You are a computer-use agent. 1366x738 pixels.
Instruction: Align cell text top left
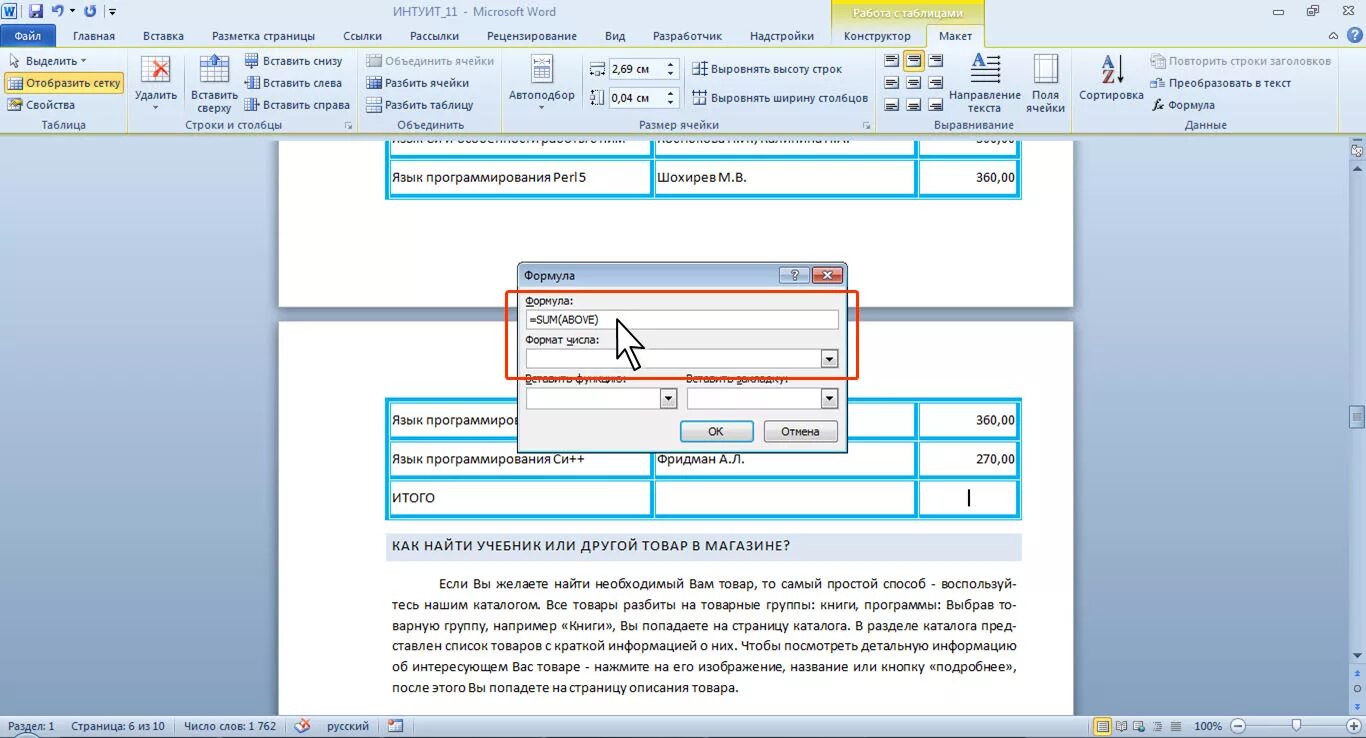(x=891, y=61)
